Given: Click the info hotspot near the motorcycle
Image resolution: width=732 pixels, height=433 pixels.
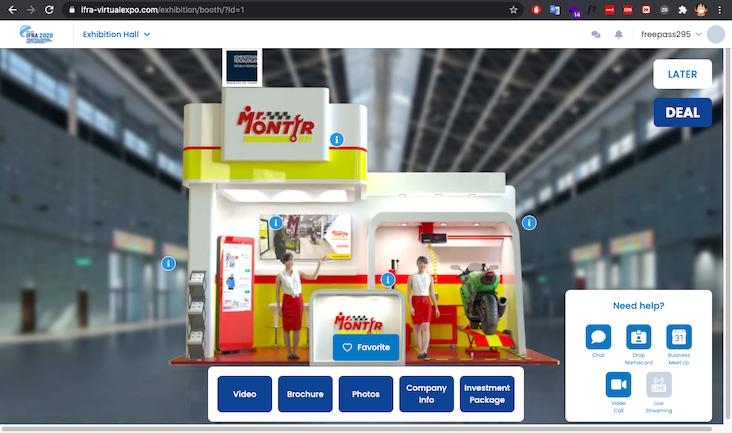Looking at the screenshot, I should point(529,222).
